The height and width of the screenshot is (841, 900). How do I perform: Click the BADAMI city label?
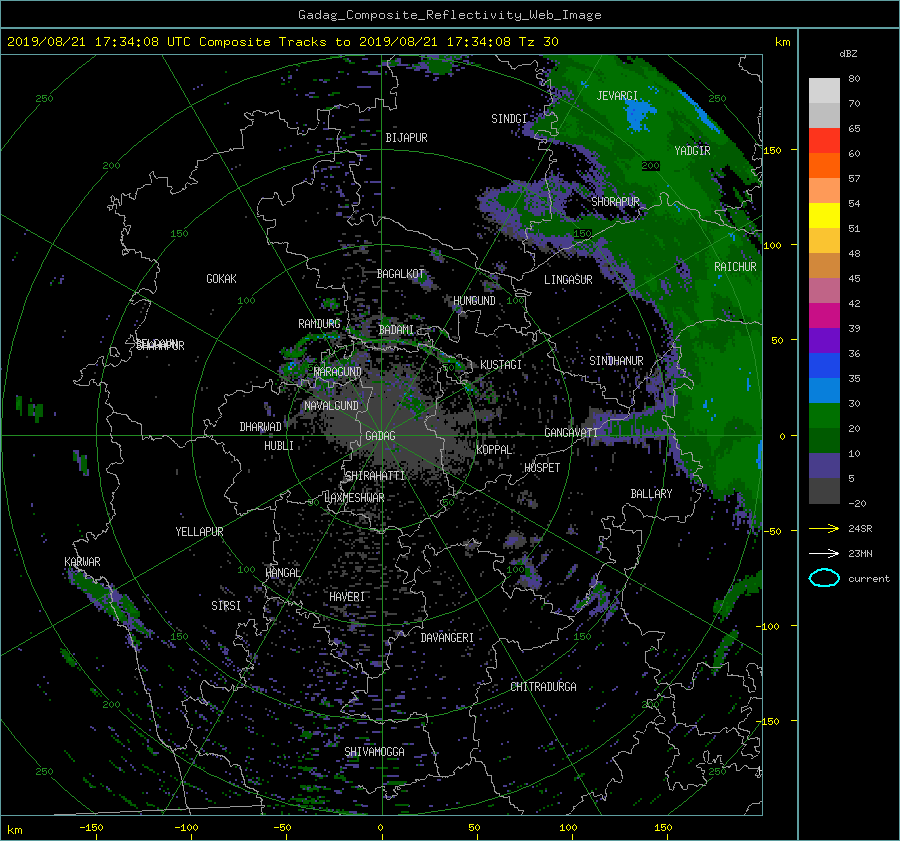coord(396,330)
